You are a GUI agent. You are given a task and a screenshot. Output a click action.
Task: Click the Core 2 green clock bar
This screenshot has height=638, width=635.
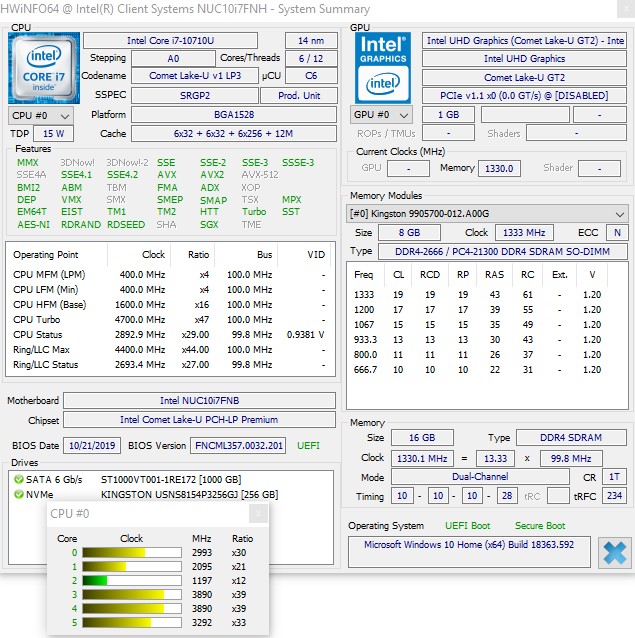click(132, 581)
